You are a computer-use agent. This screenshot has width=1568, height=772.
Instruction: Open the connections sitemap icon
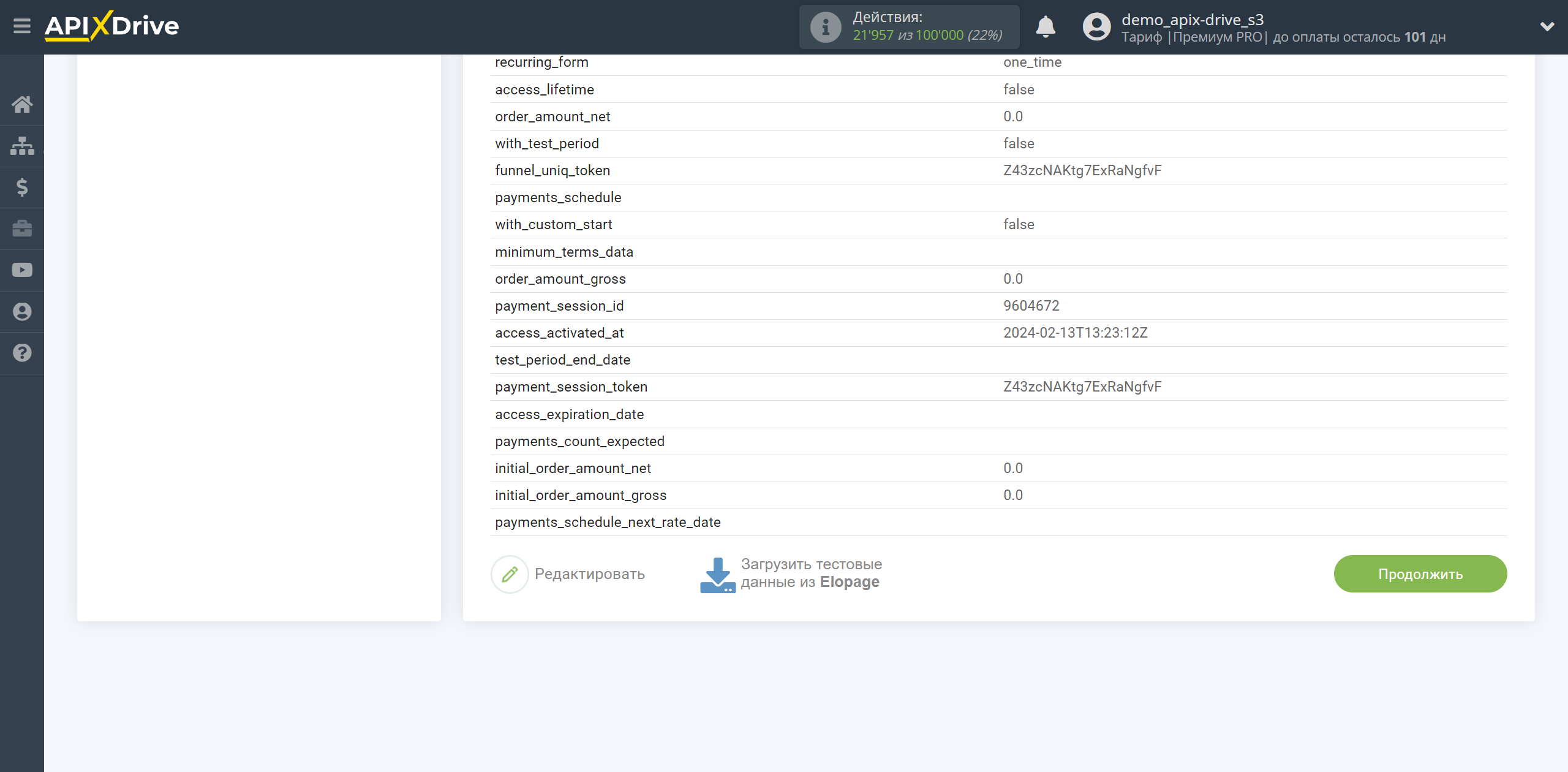pos(22,146)
